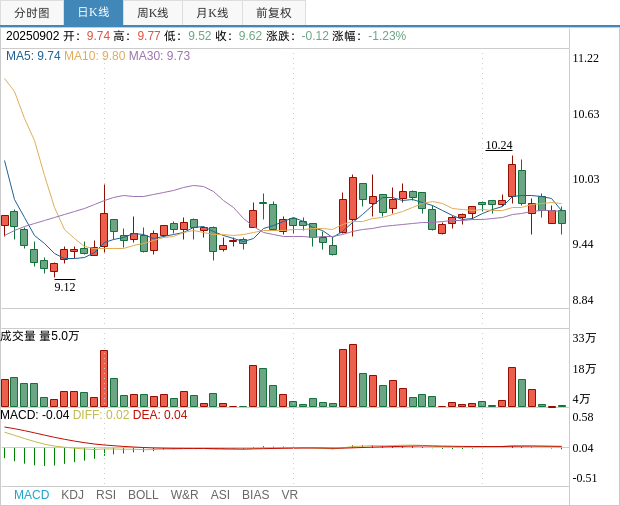Click the 0.58 MACD axis label
Image resolution: width=620 pixels, height=506 pixels.
click(x=583, y=417)
